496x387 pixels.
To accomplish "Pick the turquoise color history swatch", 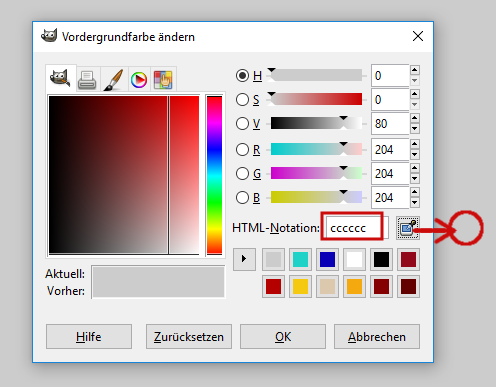I will pyautogui.click(x=300, y=259).
